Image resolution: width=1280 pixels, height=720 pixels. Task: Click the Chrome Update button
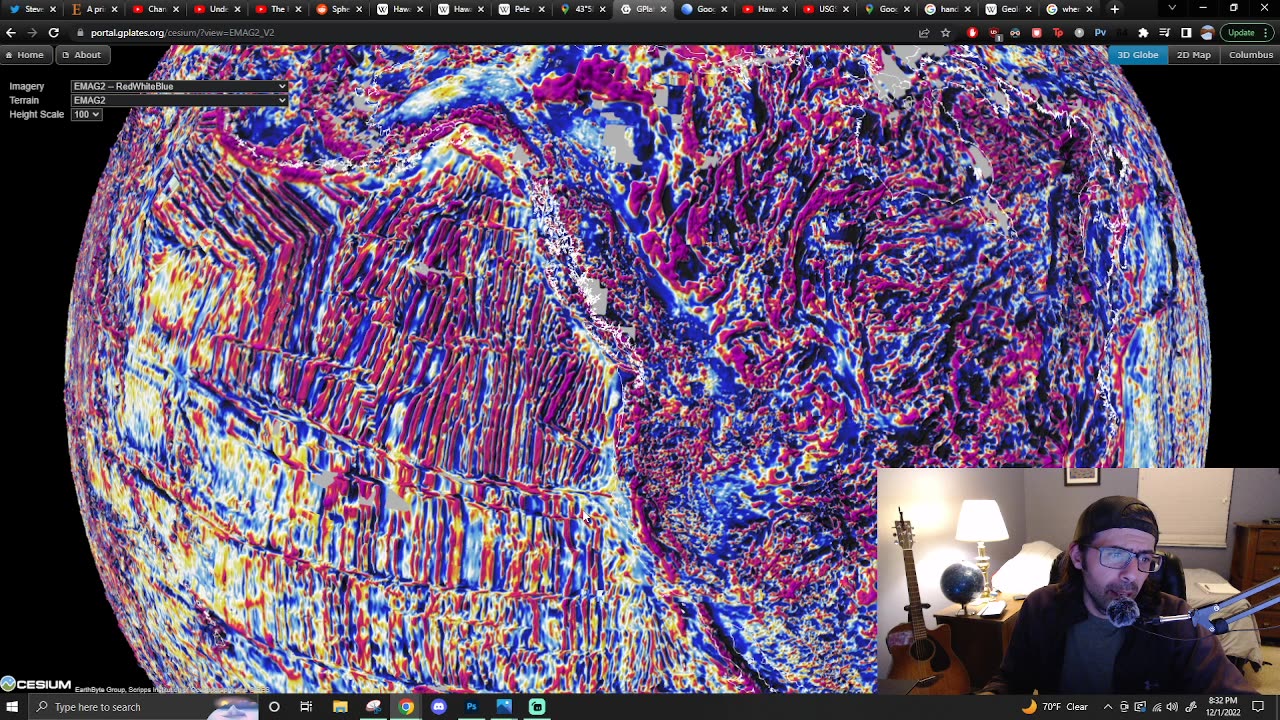pos(1247,32)
